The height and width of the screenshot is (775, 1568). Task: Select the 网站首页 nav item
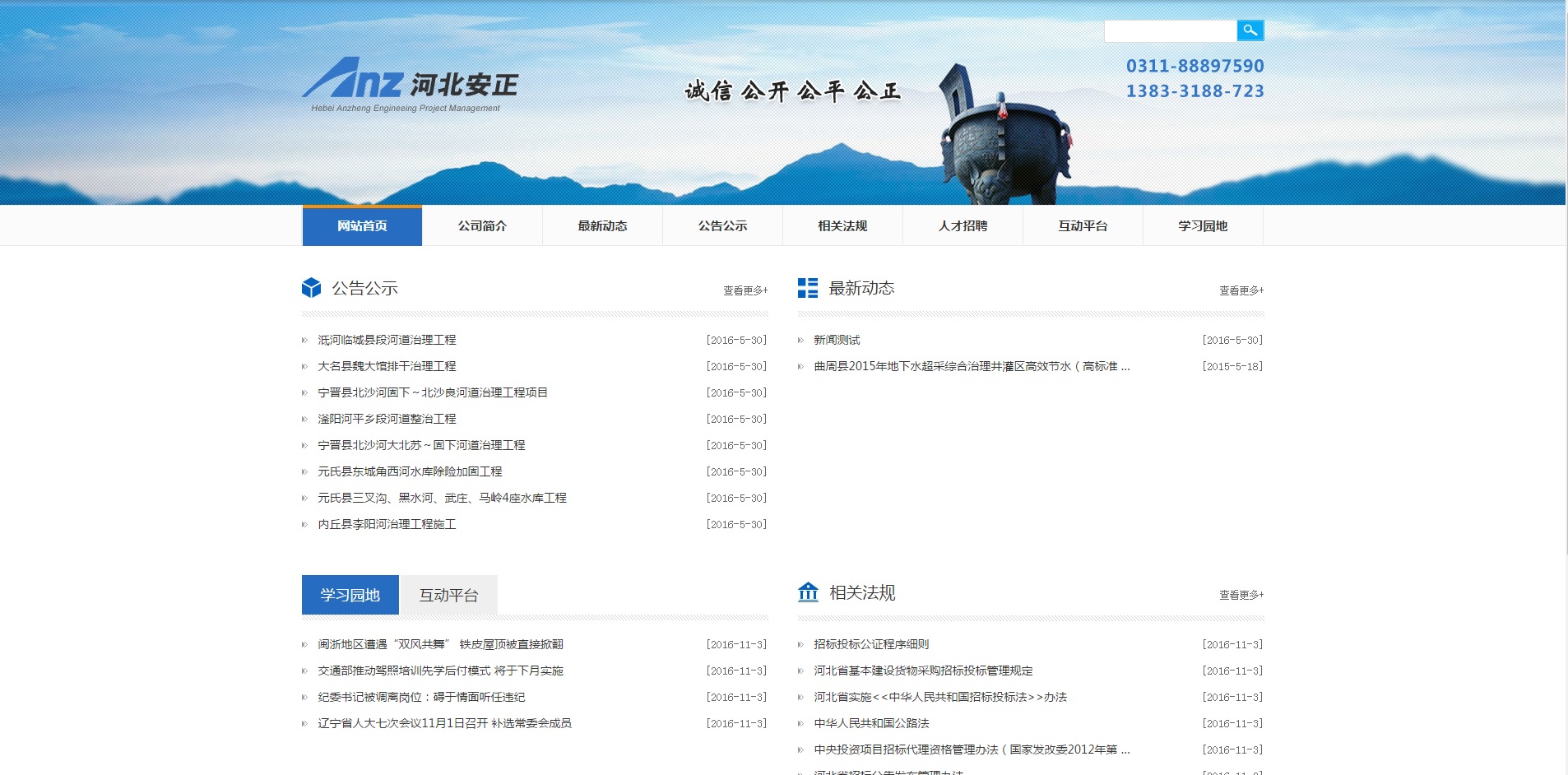[361, 225]
